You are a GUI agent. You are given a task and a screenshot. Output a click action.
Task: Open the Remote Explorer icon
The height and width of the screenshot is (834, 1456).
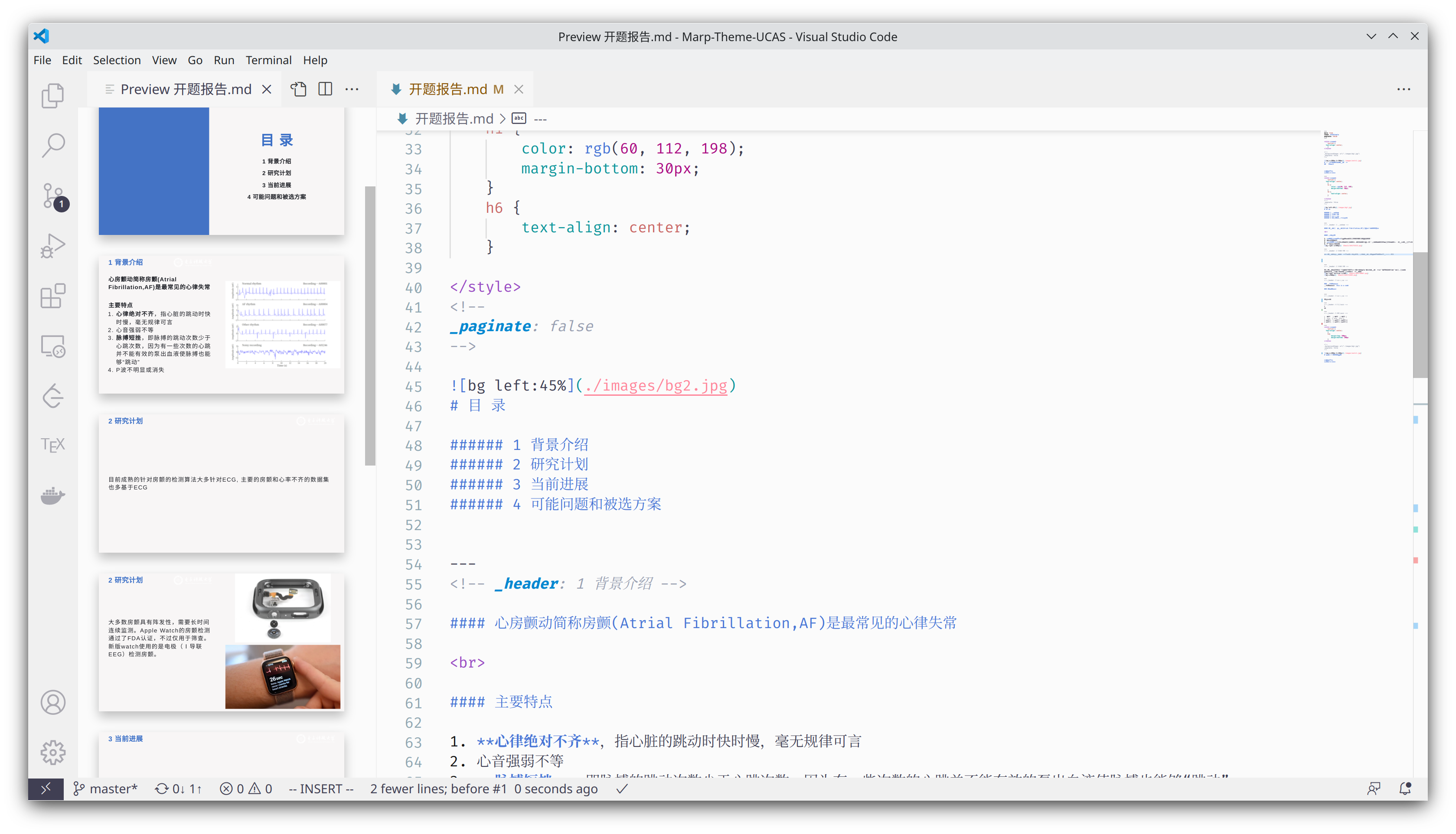[x=53, y=346]
